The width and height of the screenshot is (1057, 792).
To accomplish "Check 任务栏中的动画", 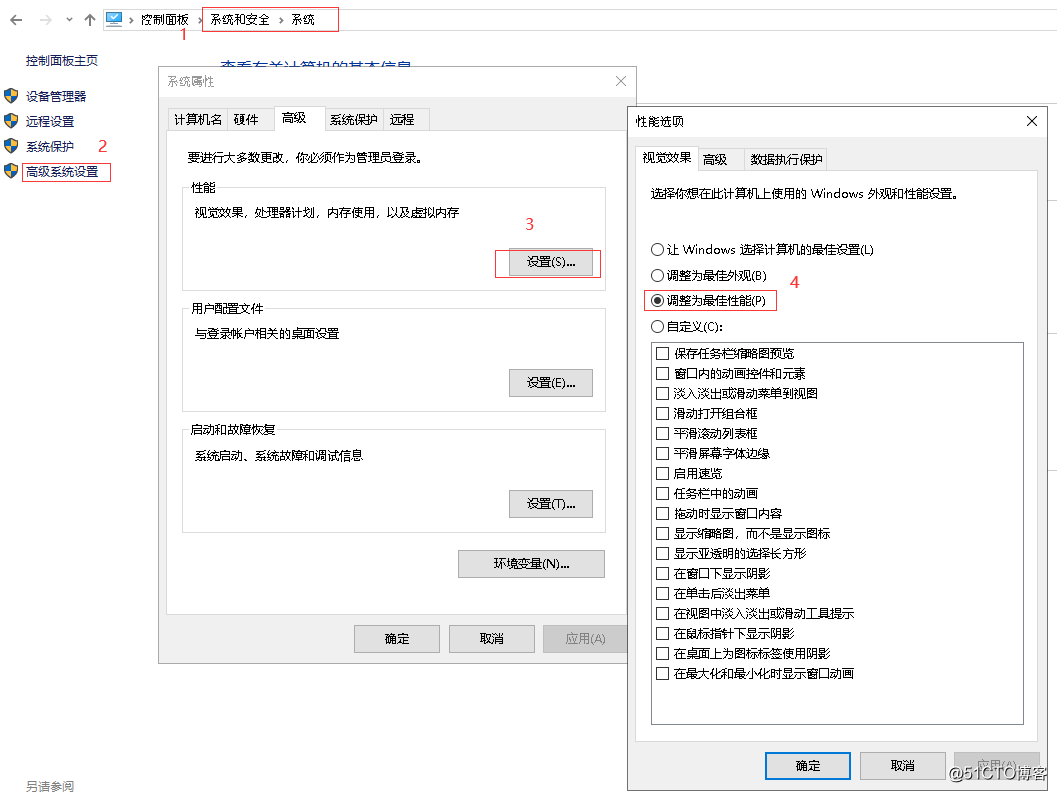I will [663, 494].
